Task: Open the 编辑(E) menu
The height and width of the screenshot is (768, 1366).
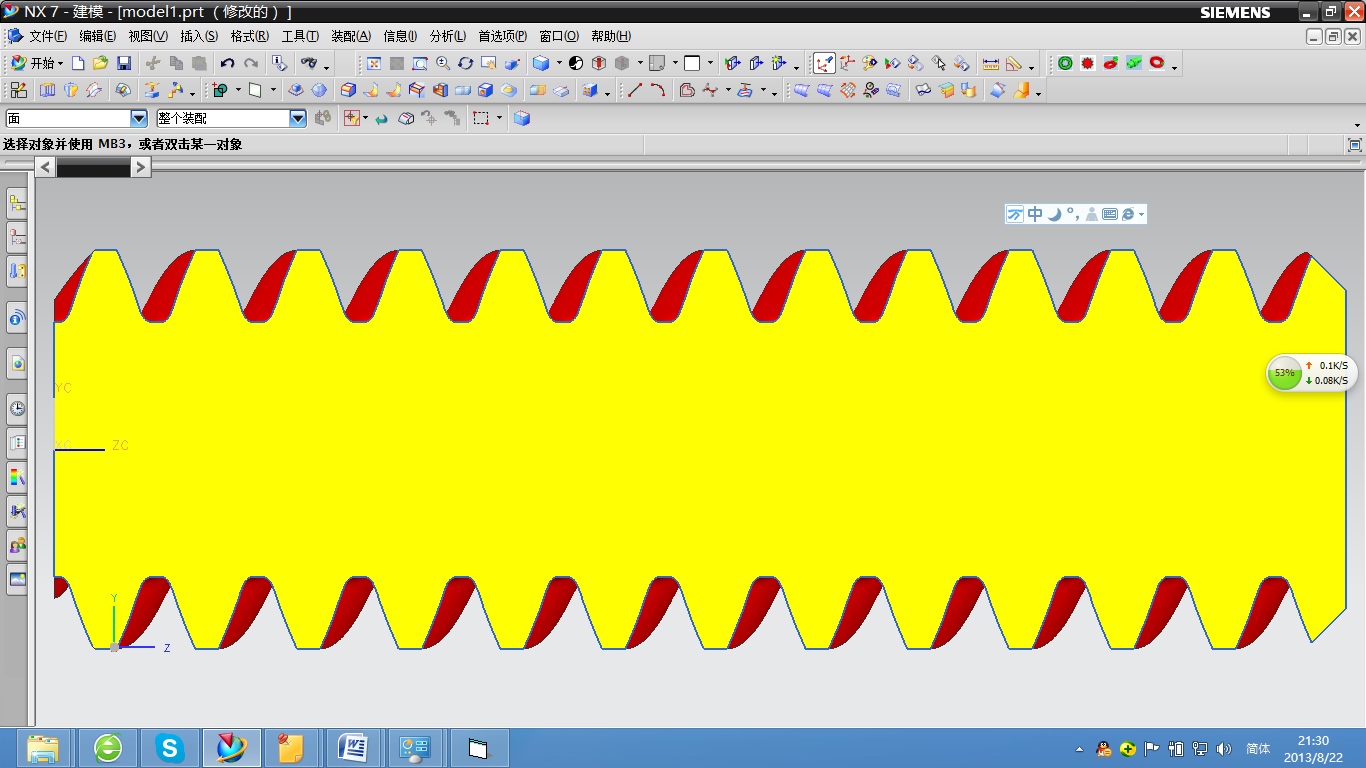Action: coord(97,36)
